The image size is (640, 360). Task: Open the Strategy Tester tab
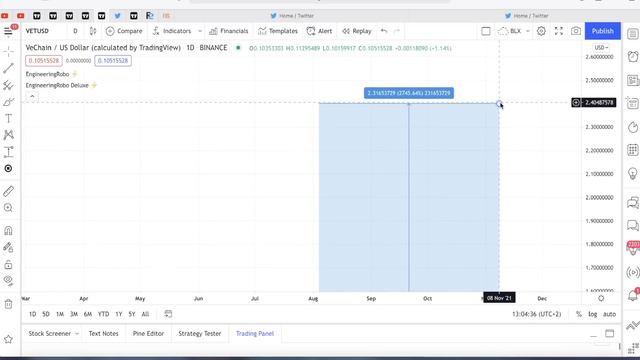200,333
